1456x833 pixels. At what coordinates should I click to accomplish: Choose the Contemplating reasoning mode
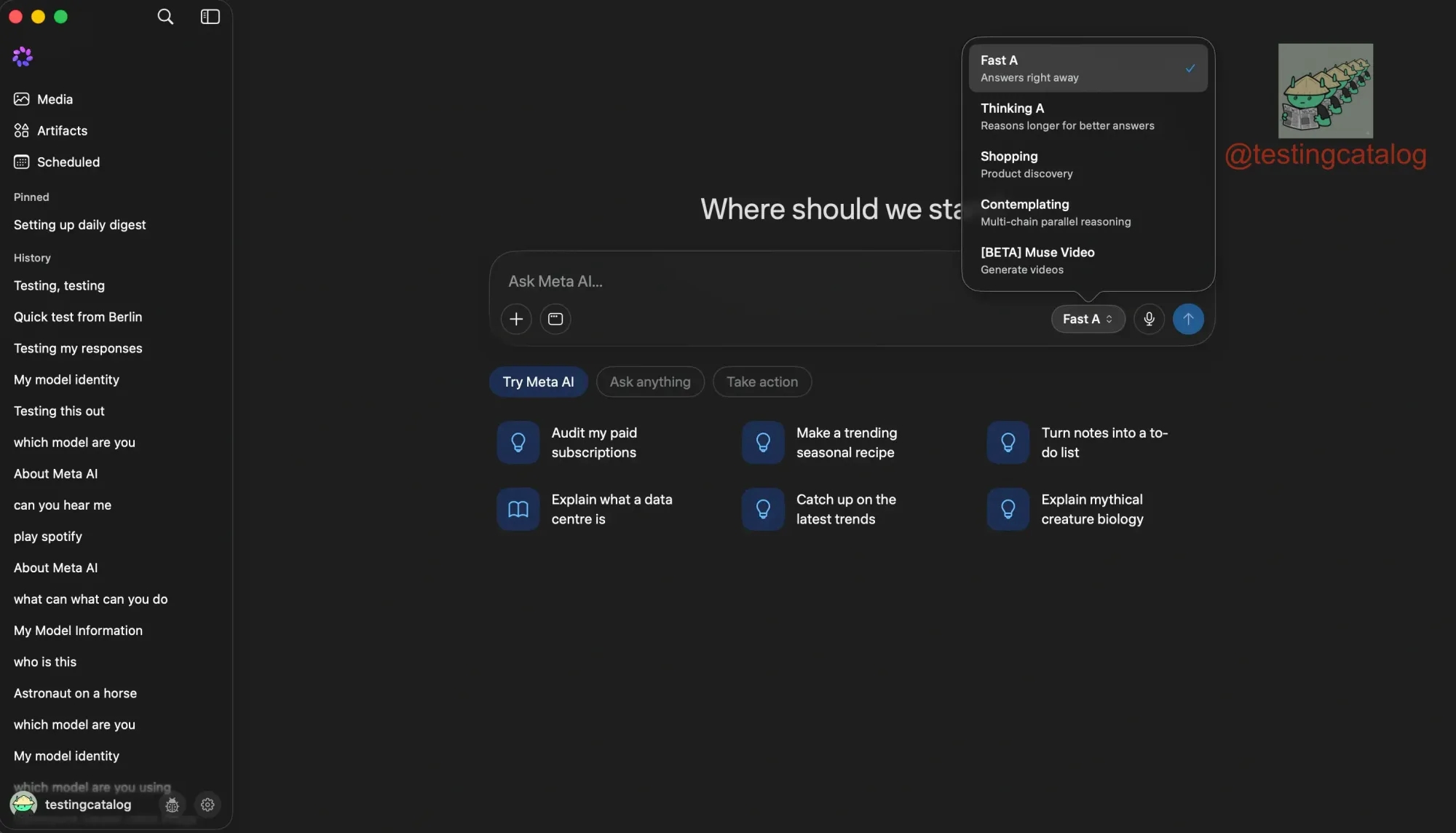1088,213
